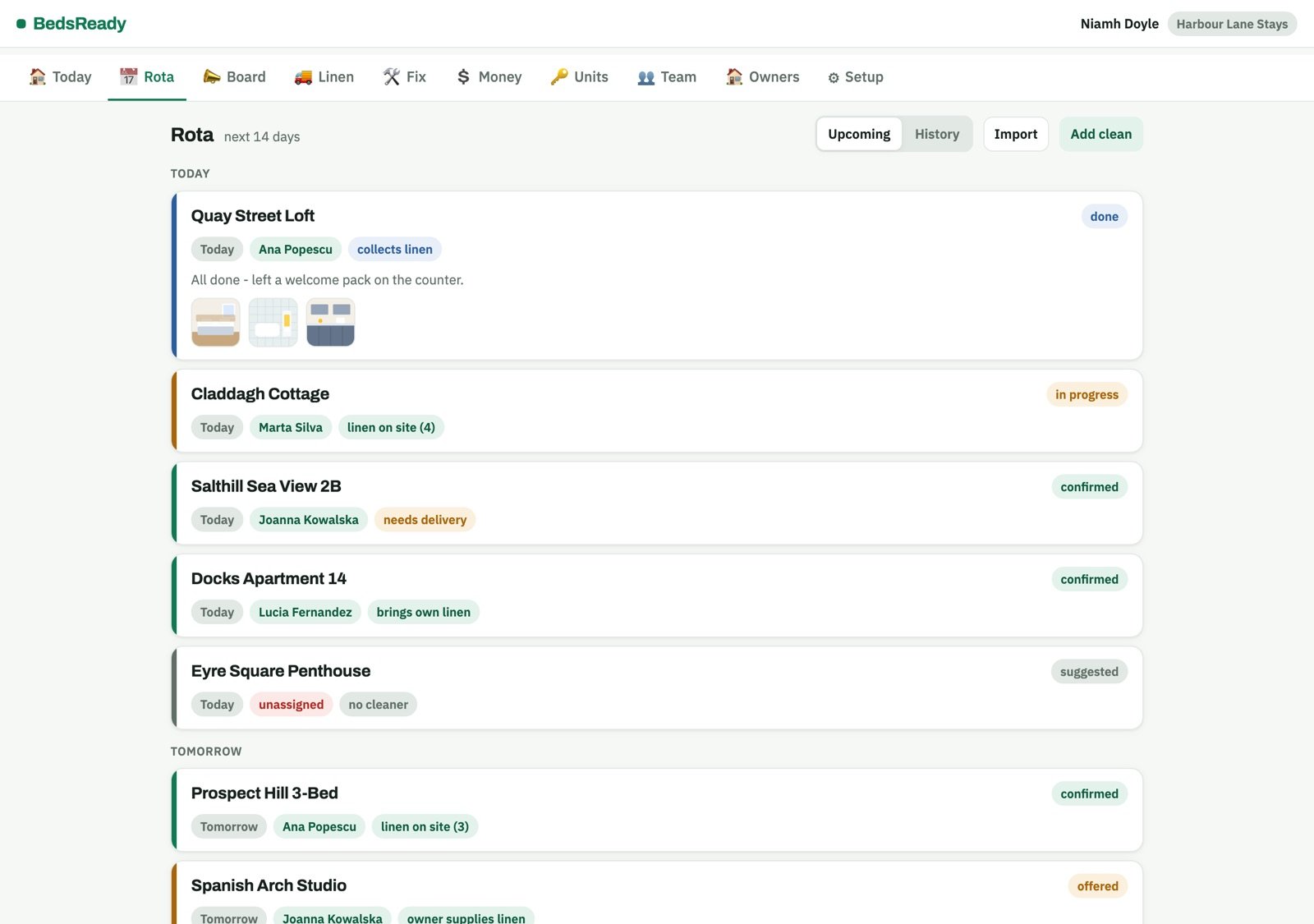This screenshot has height=924, width=1314.
Task: Click the key icon beside Units
Action: tap(559, 76)
